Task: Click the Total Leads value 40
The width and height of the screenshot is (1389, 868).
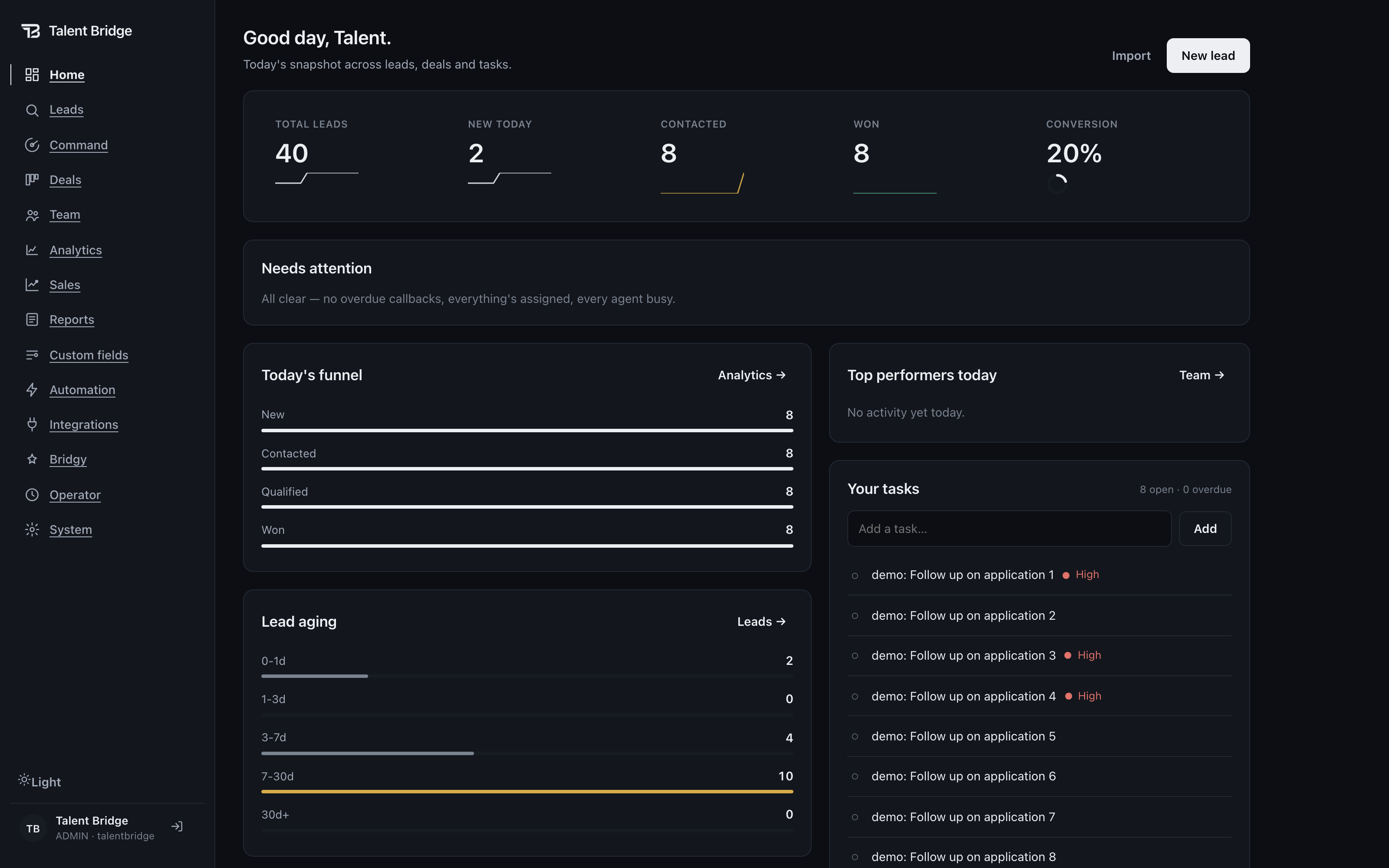Action: (x=292, y=153)
